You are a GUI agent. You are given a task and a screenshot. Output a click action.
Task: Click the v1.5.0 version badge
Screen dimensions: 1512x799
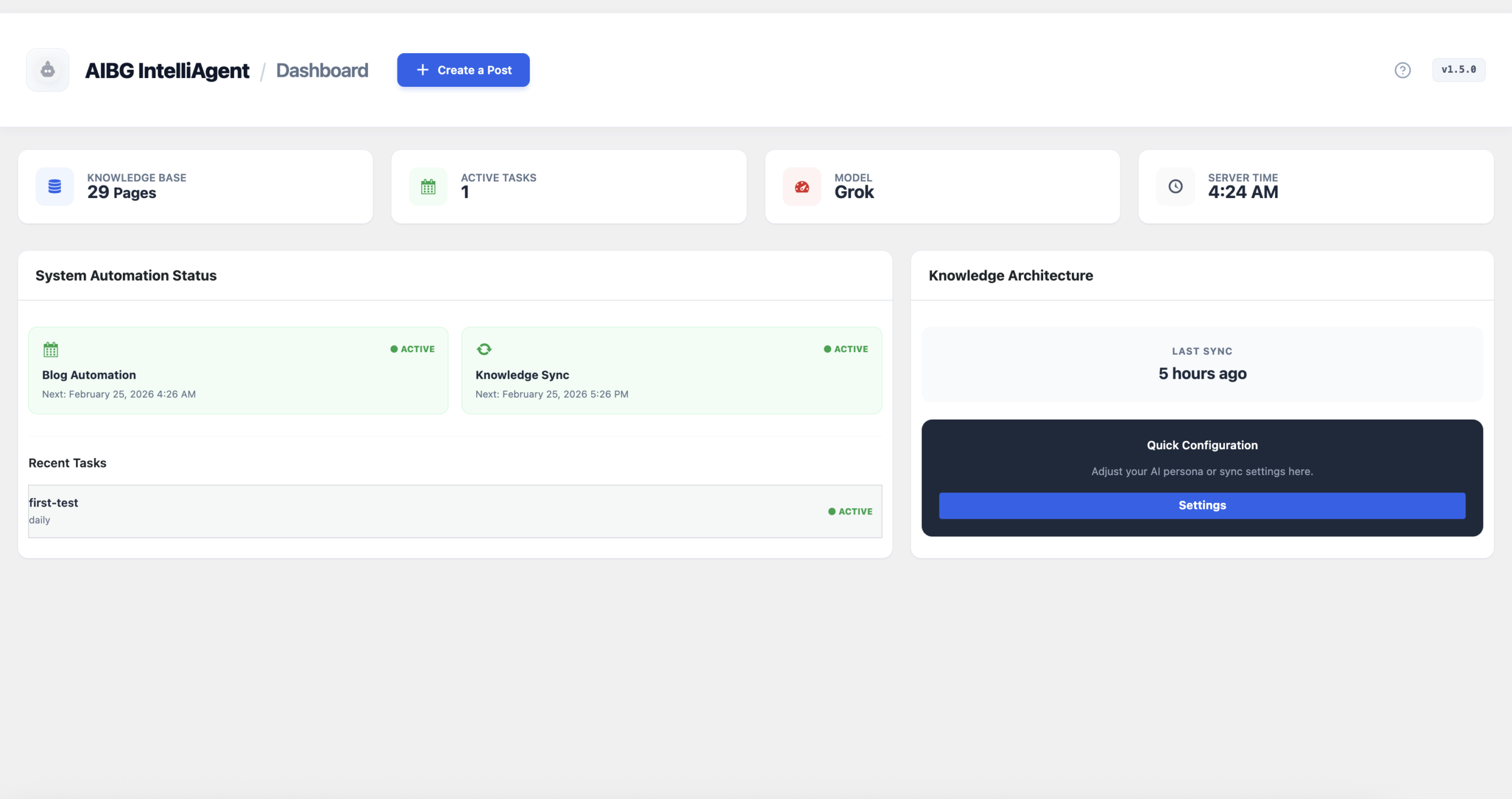tap(1459, 70)
